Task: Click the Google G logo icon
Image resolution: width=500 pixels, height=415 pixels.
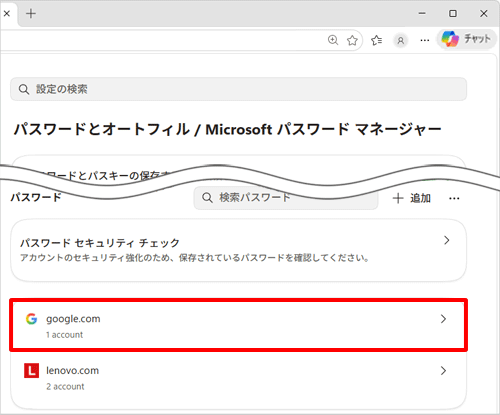Action: (31, 319)
